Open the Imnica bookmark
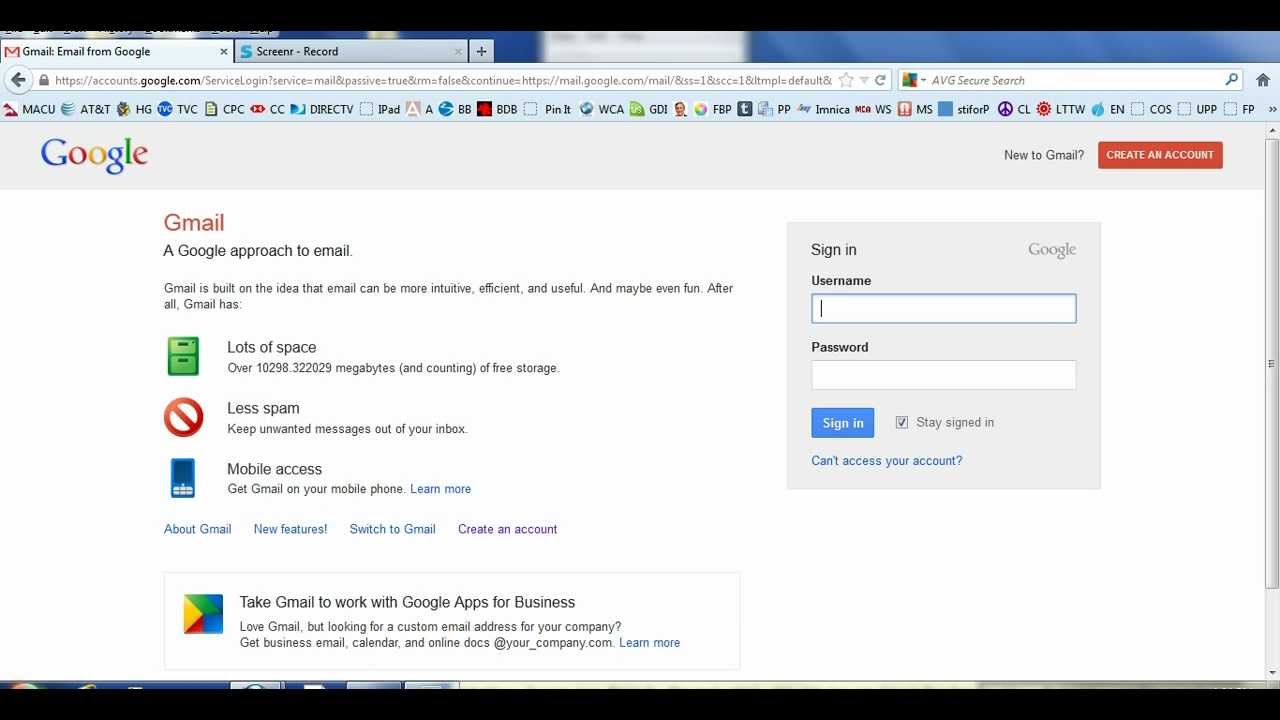Viewport: 1280px width, 720px height. click(x=824, y=109)
